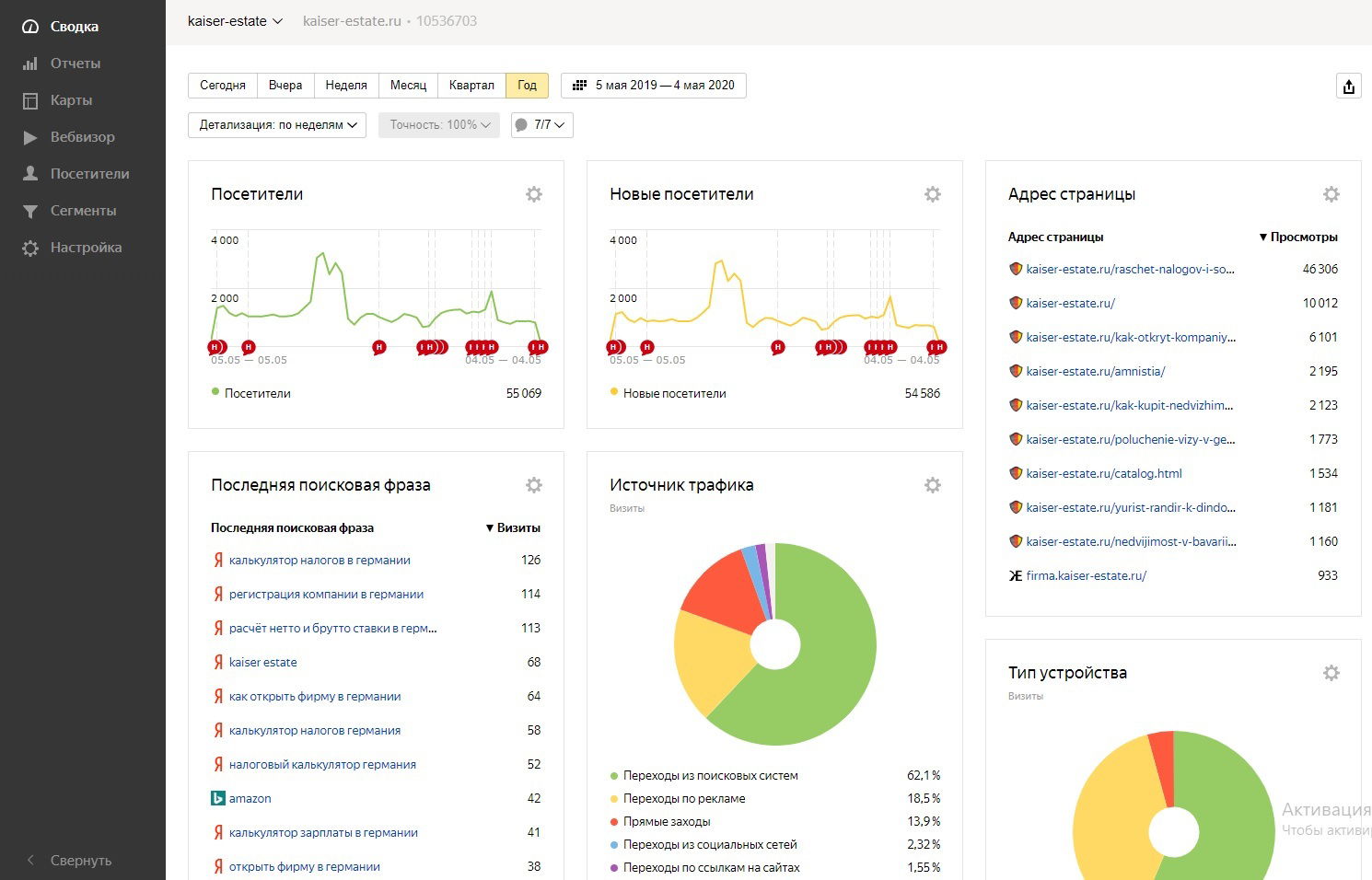The width and height of the screenshot is (1372, 880).
Task: Open the calendar date range 5 мая 2019 — 4 мая 2020
Action: tap(654, 86)
